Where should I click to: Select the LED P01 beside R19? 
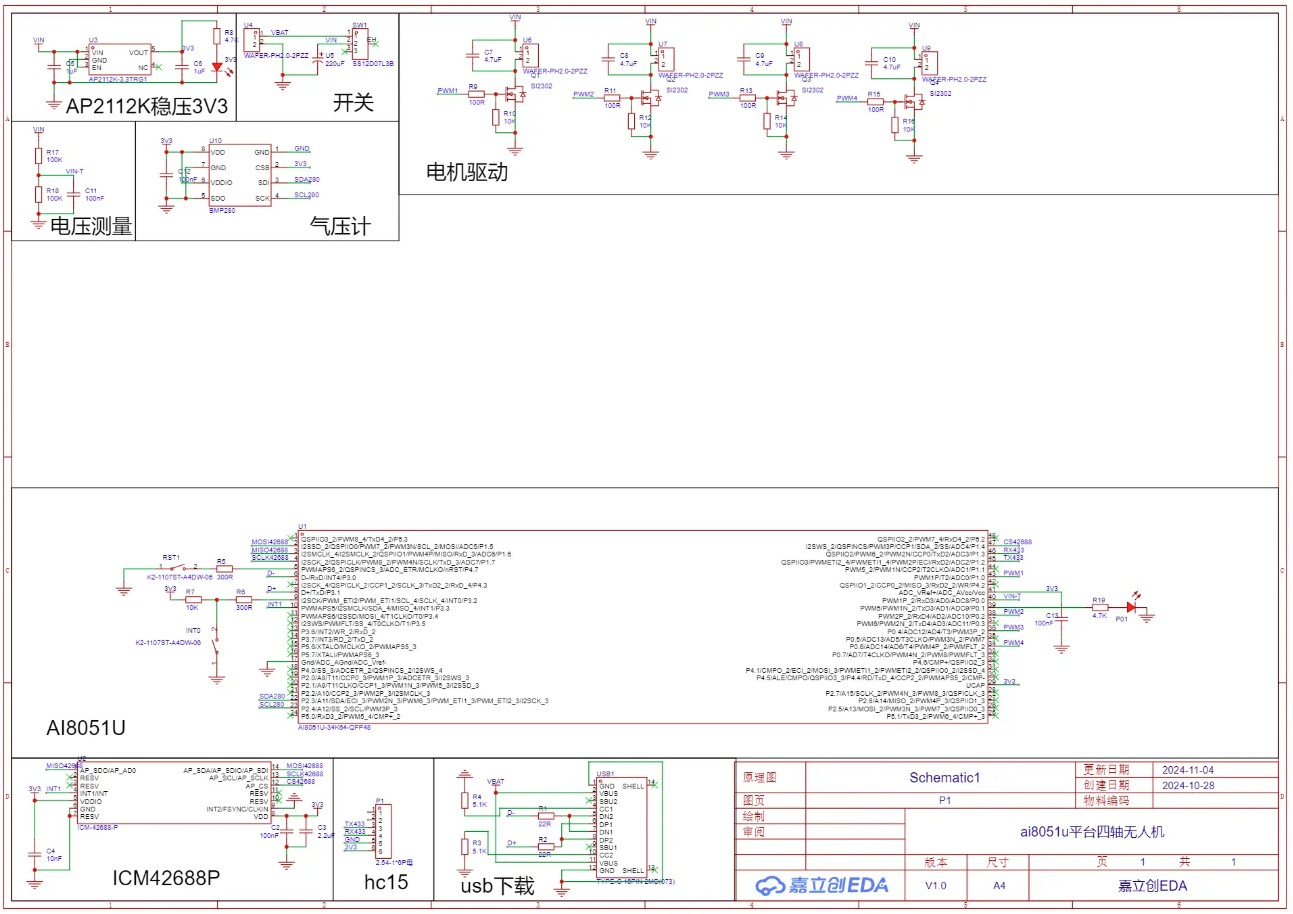(x=1132, y=606)
